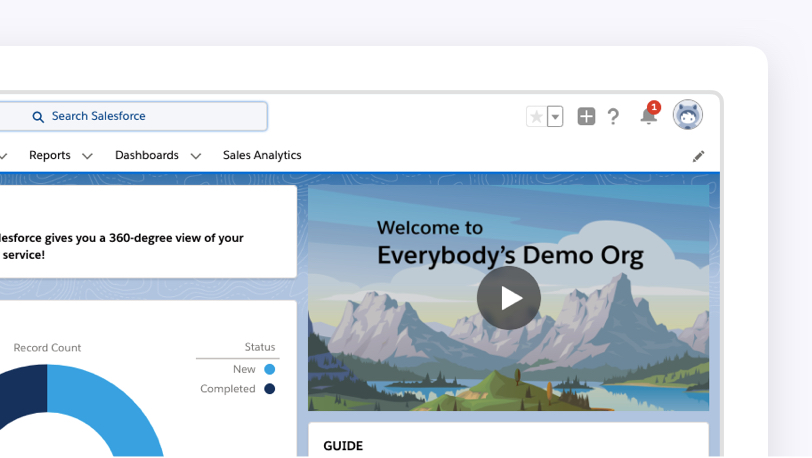
Task: Open the Sales Analytics tab
Action: [262, 155]
